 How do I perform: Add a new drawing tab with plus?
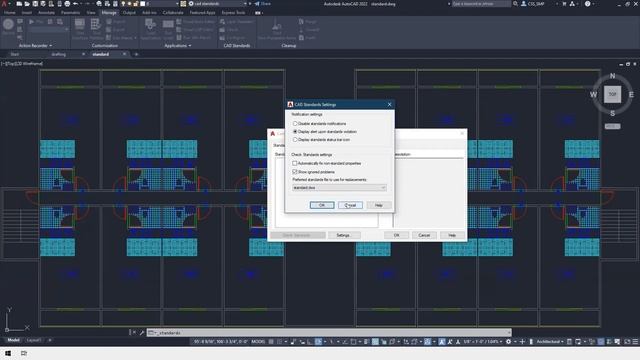pos(136,54)
